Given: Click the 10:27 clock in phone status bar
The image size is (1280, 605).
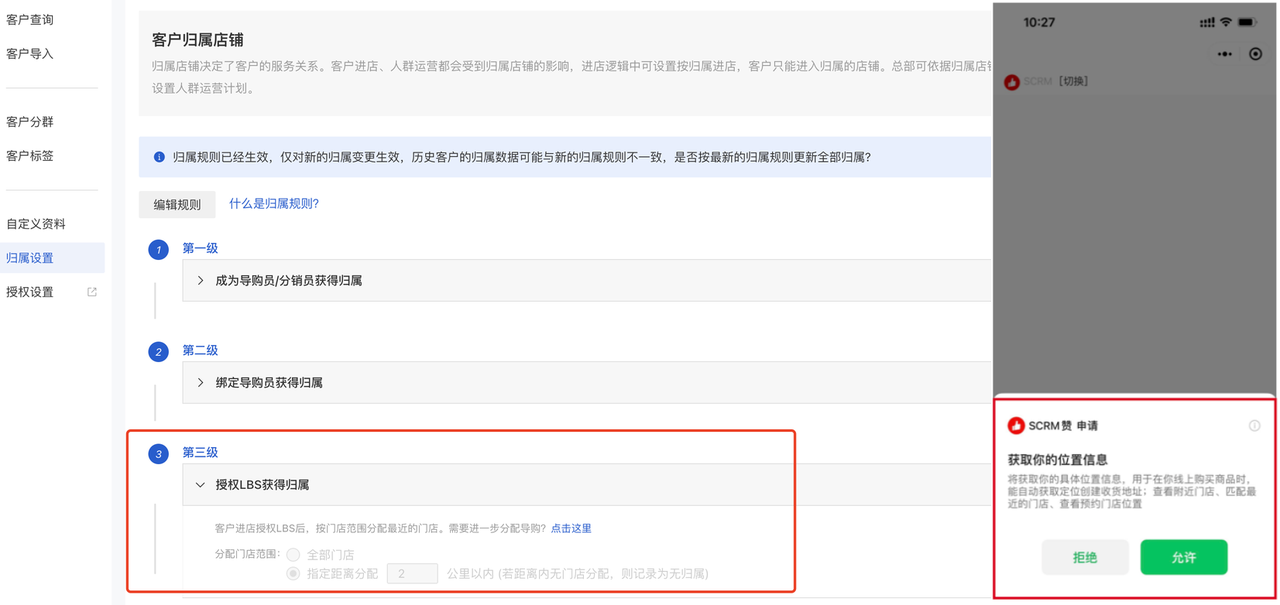Looking at the screenshot, I should pyautogui.click(x=1039, y=22).
